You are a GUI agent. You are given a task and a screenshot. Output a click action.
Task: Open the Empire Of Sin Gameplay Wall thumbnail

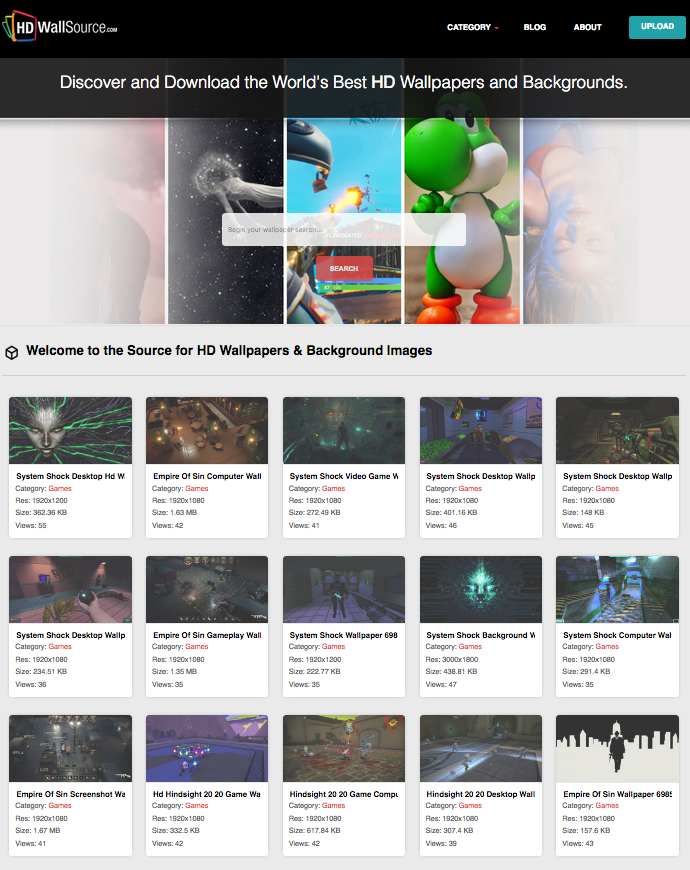pos(207,589)
